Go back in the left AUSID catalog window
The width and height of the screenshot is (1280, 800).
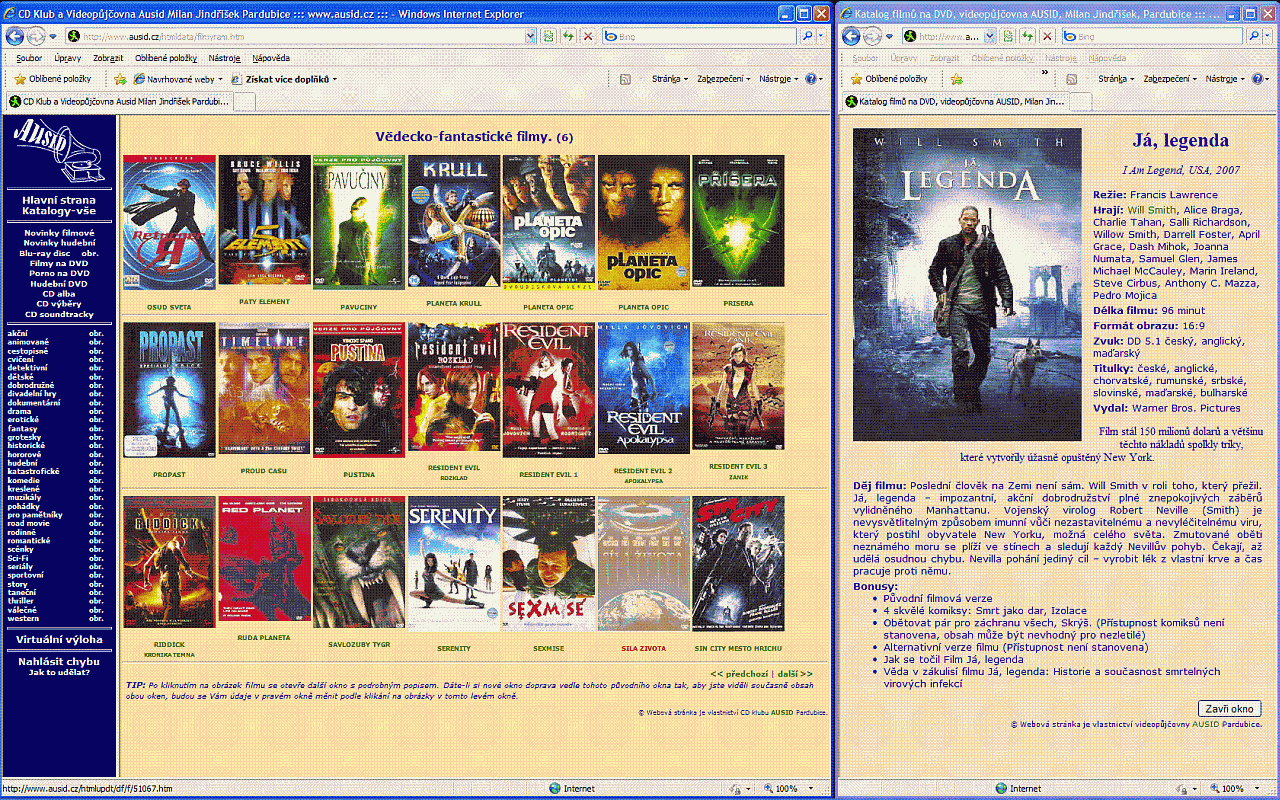[x=15, y=36]
